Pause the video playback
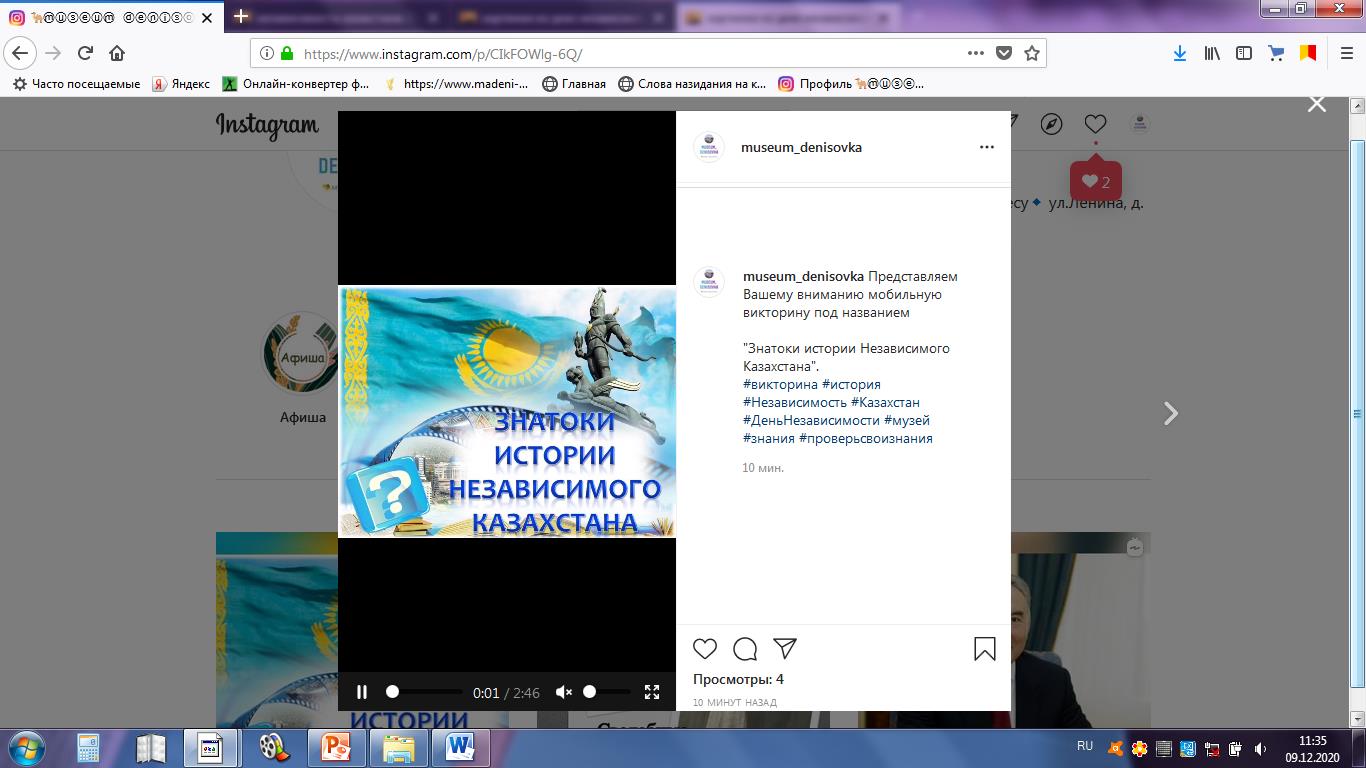Viewport: 1366px width, 768px height. coord(362,692)
